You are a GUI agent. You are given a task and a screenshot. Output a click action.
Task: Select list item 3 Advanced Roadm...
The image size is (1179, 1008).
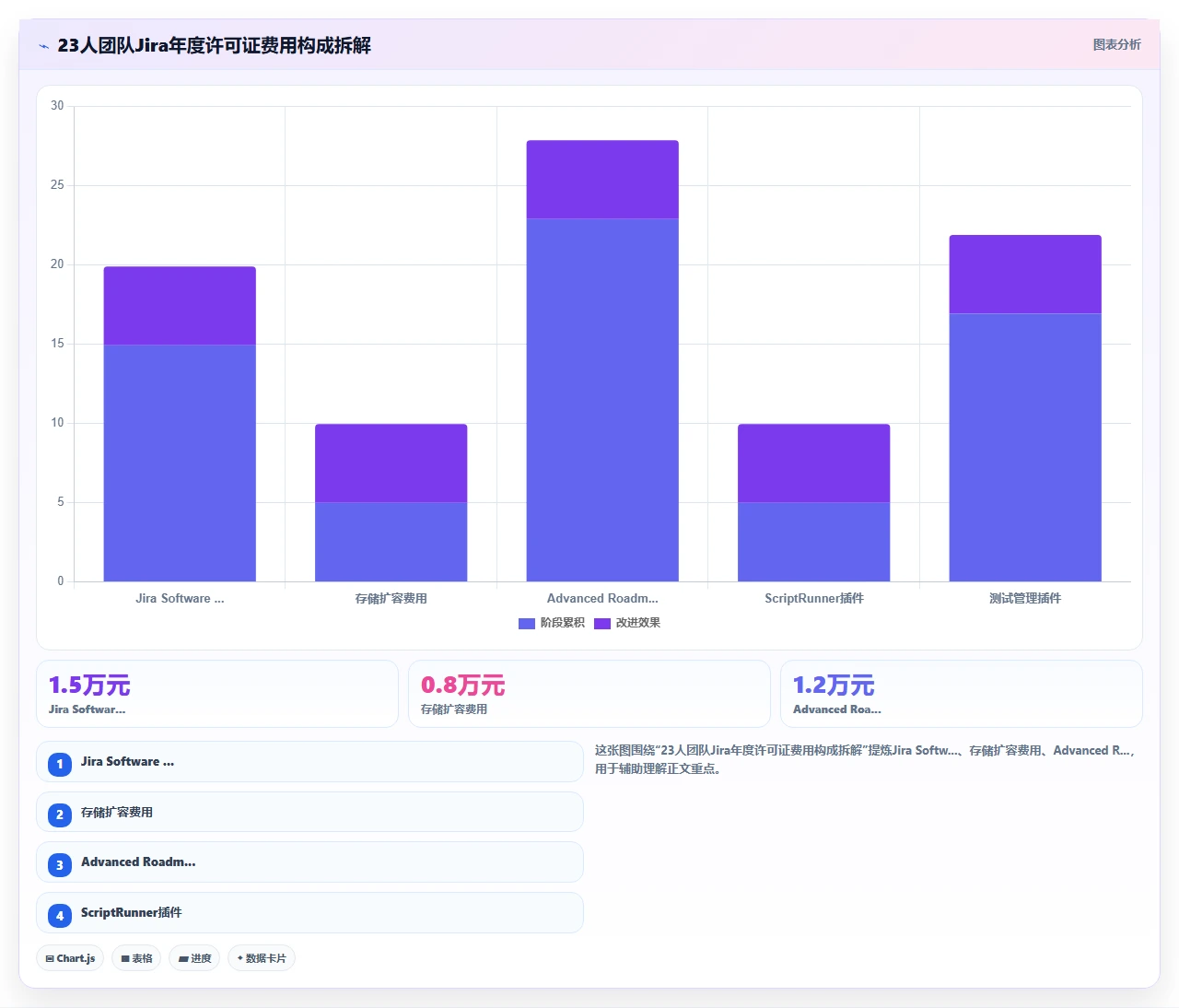click(309, 862)
